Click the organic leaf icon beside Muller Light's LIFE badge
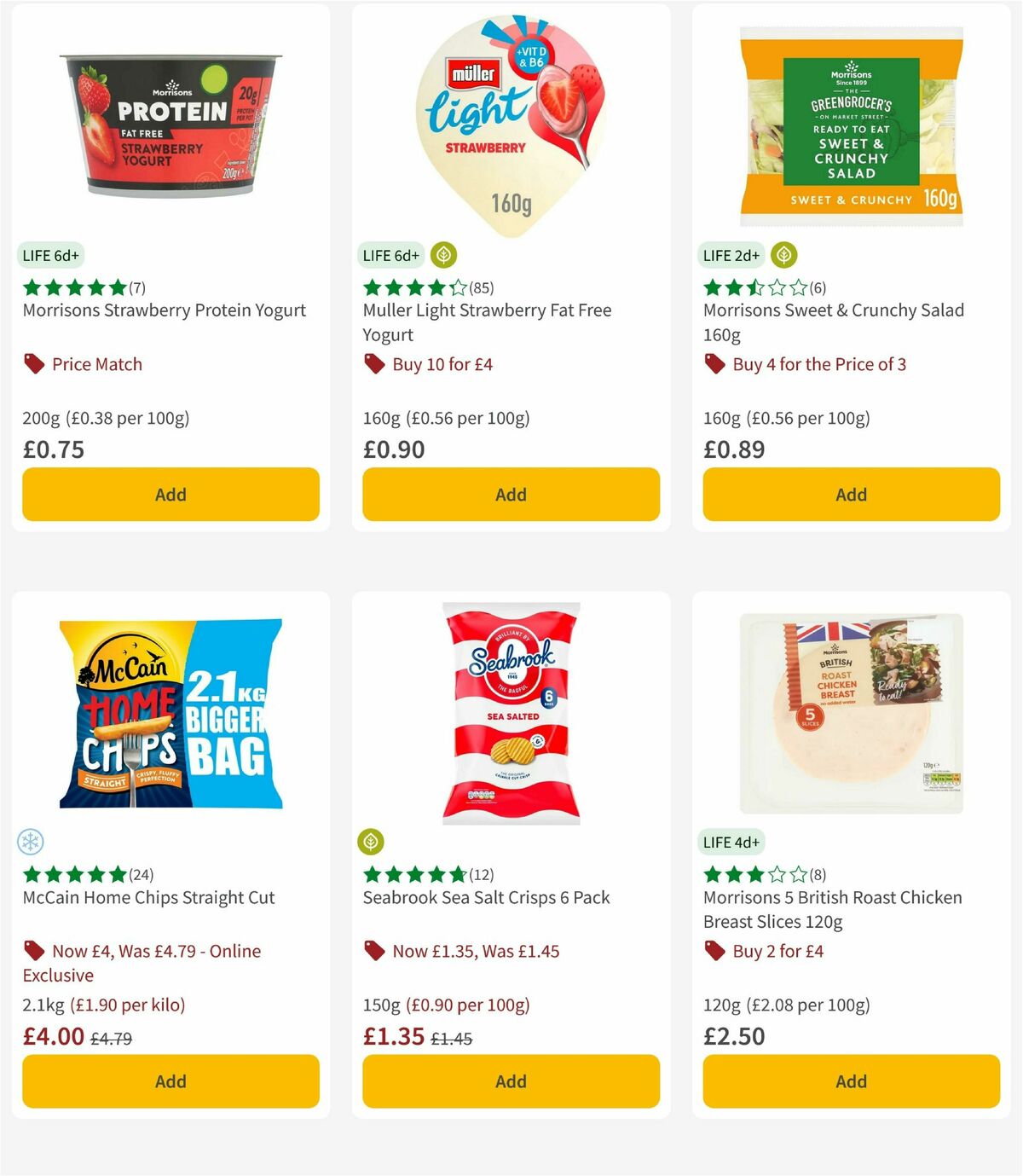This screenshot has height=1176, width=1023. 444,253
